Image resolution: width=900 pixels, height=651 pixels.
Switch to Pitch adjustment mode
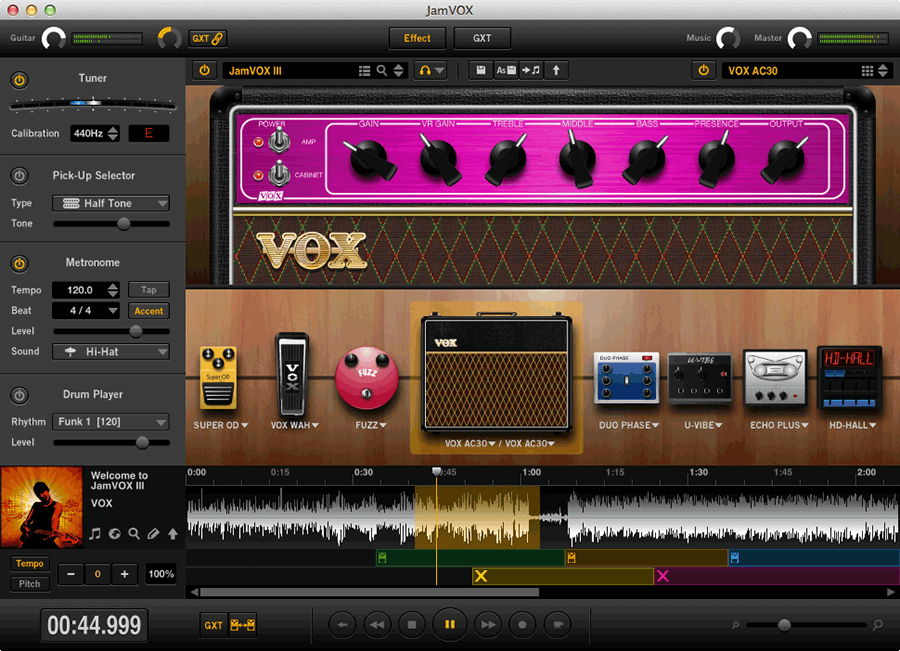click(29, 584)
